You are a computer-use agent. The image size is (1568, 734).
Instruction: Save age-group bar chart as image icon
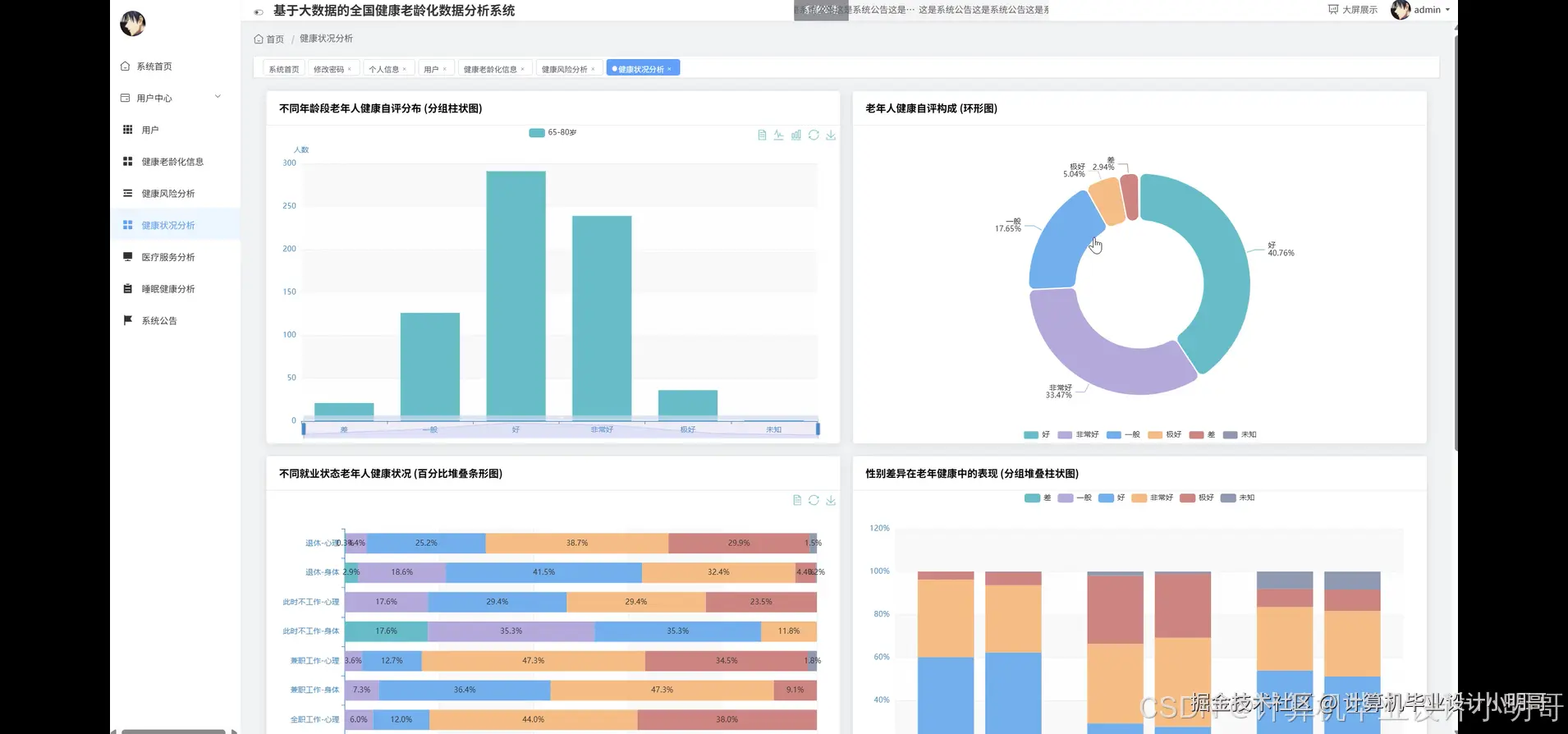coord(831,135)
